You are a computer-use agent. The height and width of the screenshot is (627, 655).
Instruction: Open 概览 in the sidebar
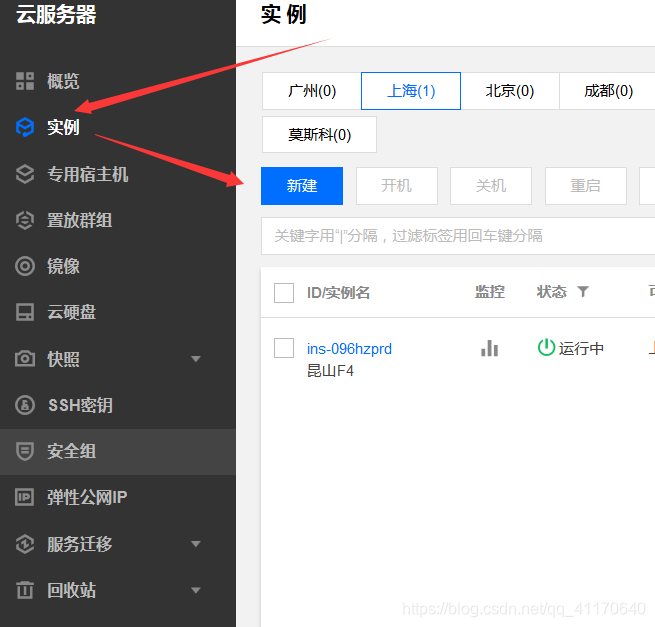coord(63,81)
